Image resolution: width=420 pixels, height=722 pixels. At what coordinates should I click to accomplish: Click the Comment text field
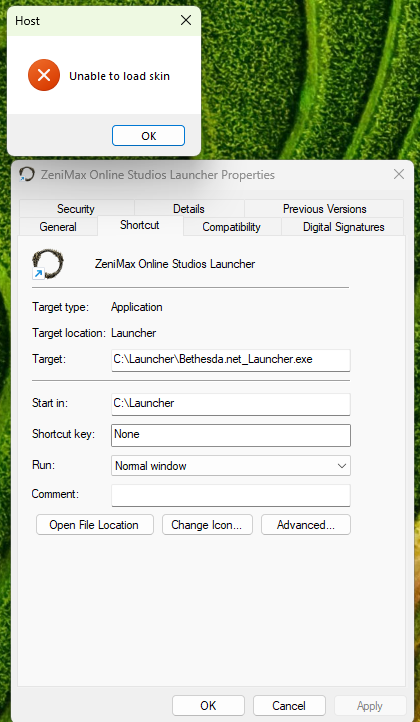click(231, 495)
